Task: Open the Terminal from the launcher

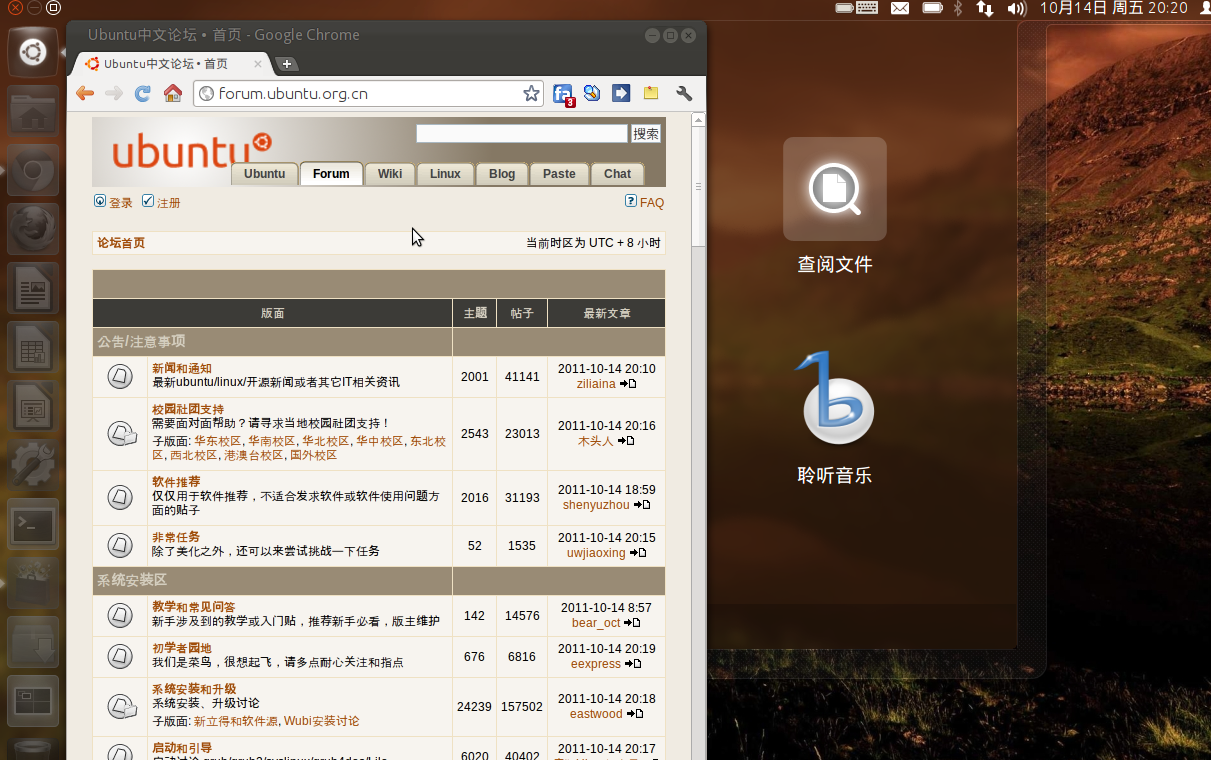Action: 33,523
